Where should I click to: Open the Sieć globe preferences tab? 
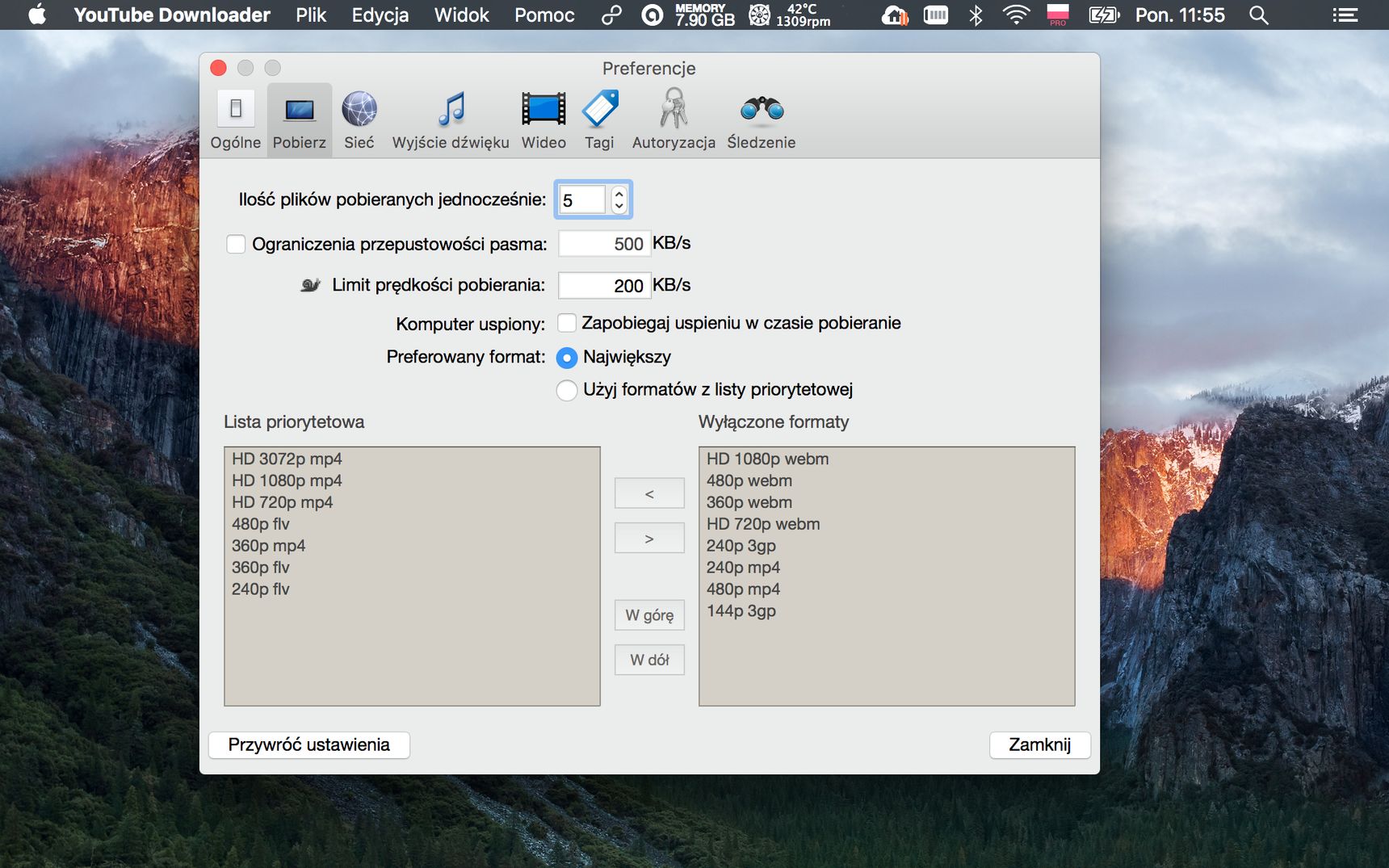[x=359, y=120]
